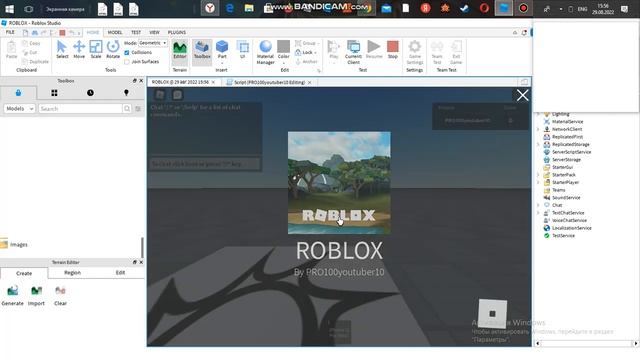The width and height of the screenshot is (640, 360).
Task: Select ServerScriptService in Explorer
Action: tap(567, 152)
